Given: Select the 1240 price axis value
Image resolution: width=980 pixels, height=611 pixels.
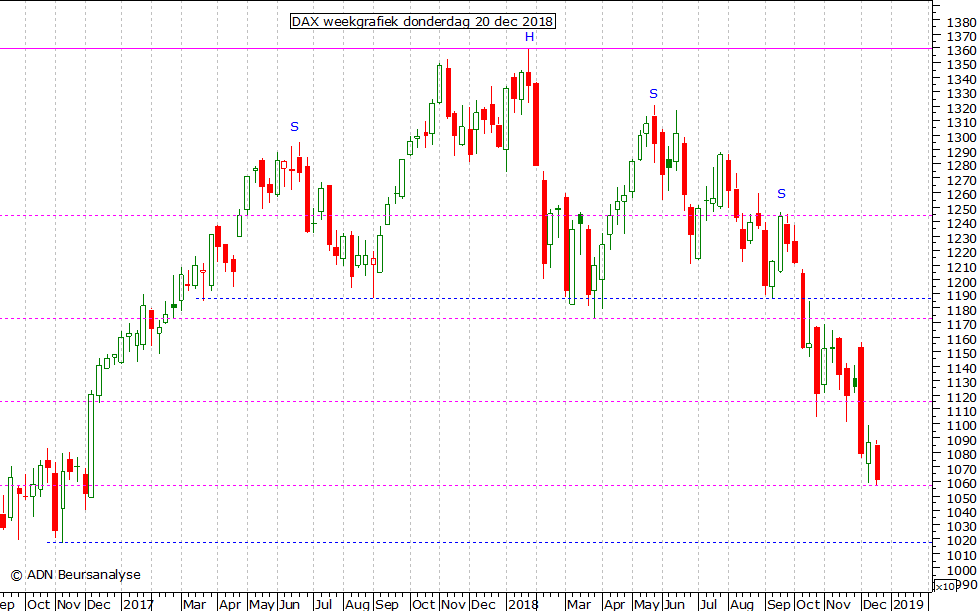Looking at the screenshot, I should (961, 224).
